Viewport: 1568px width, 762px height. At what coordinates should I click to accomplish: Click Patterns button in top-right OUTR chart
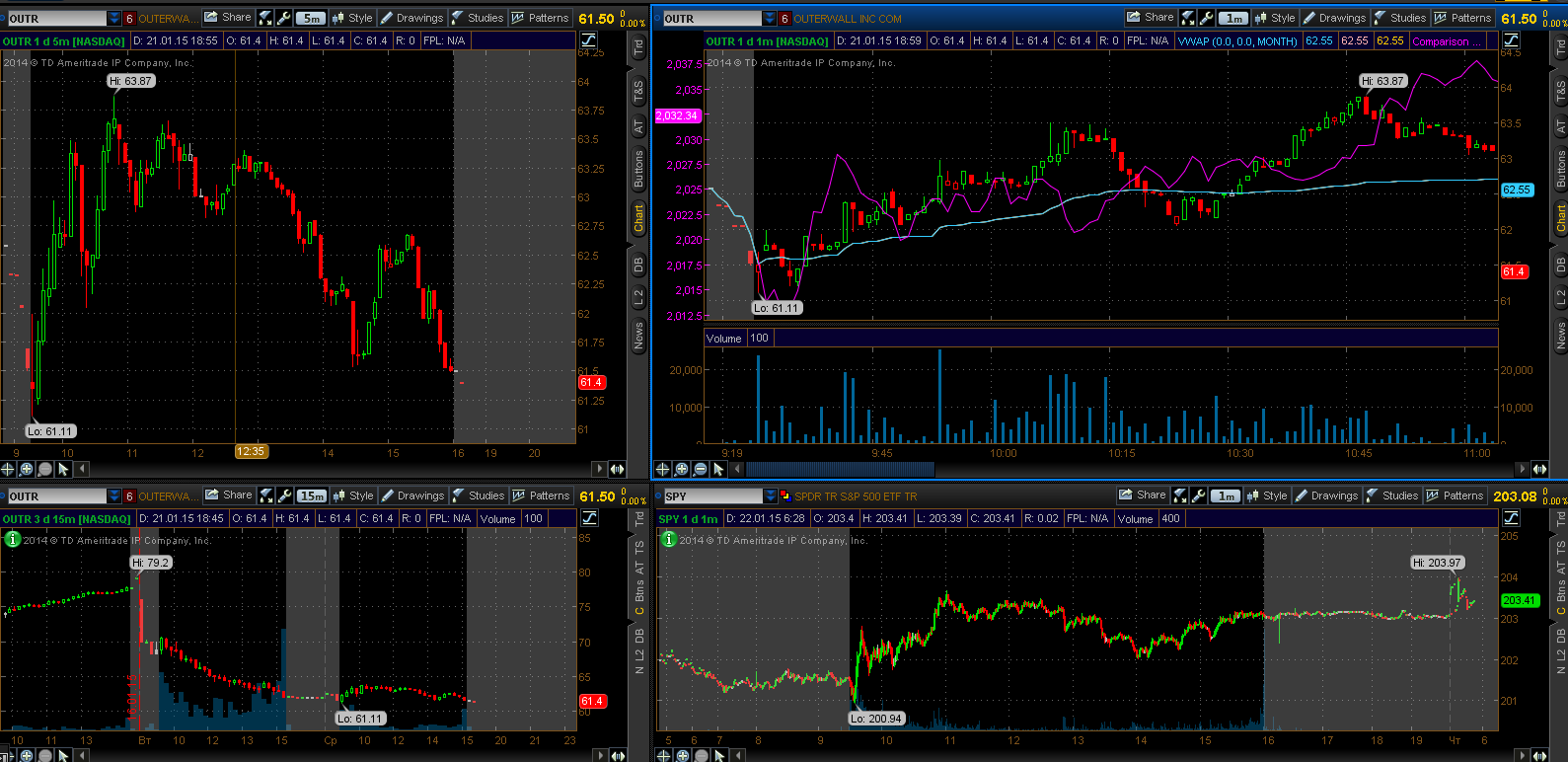(x=1462, y=18)
